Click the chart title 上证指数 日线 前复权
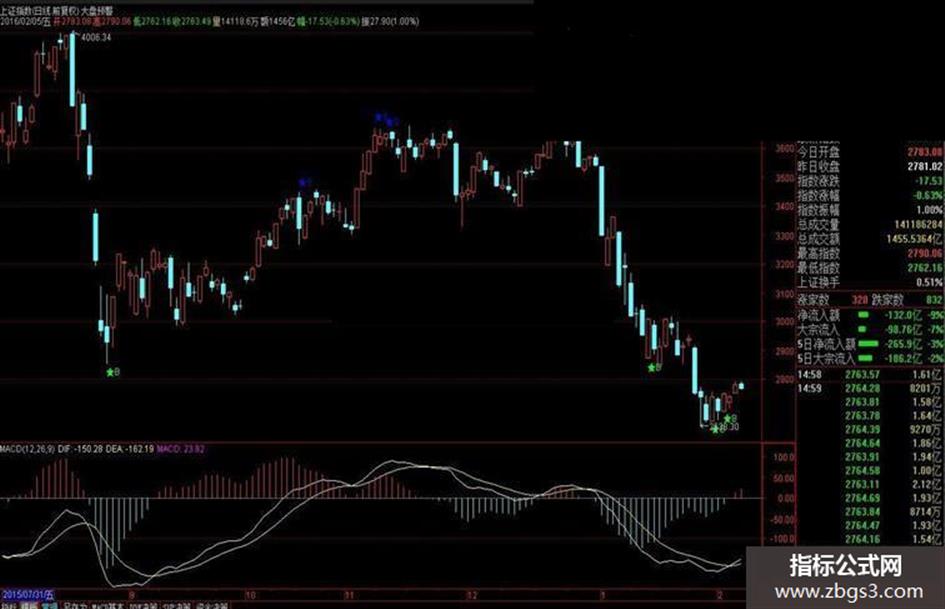This screenshot has height=609, width=945. coord(40,11)
